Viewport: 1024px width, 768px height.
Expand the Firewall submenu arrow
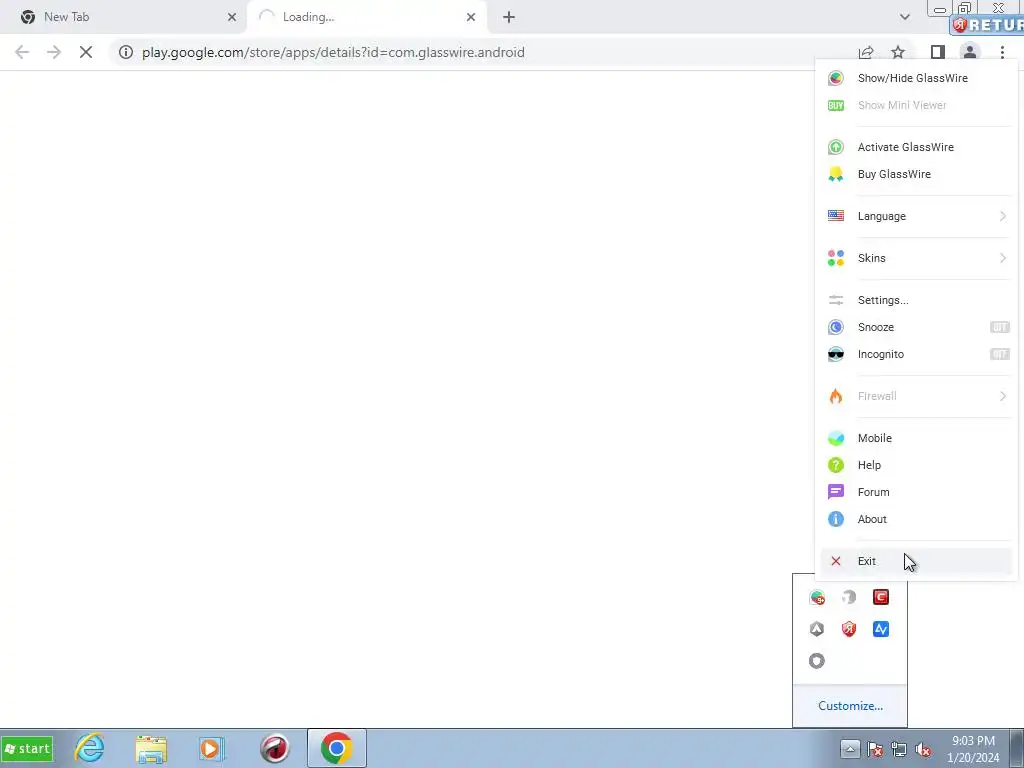click(1002, 396)
